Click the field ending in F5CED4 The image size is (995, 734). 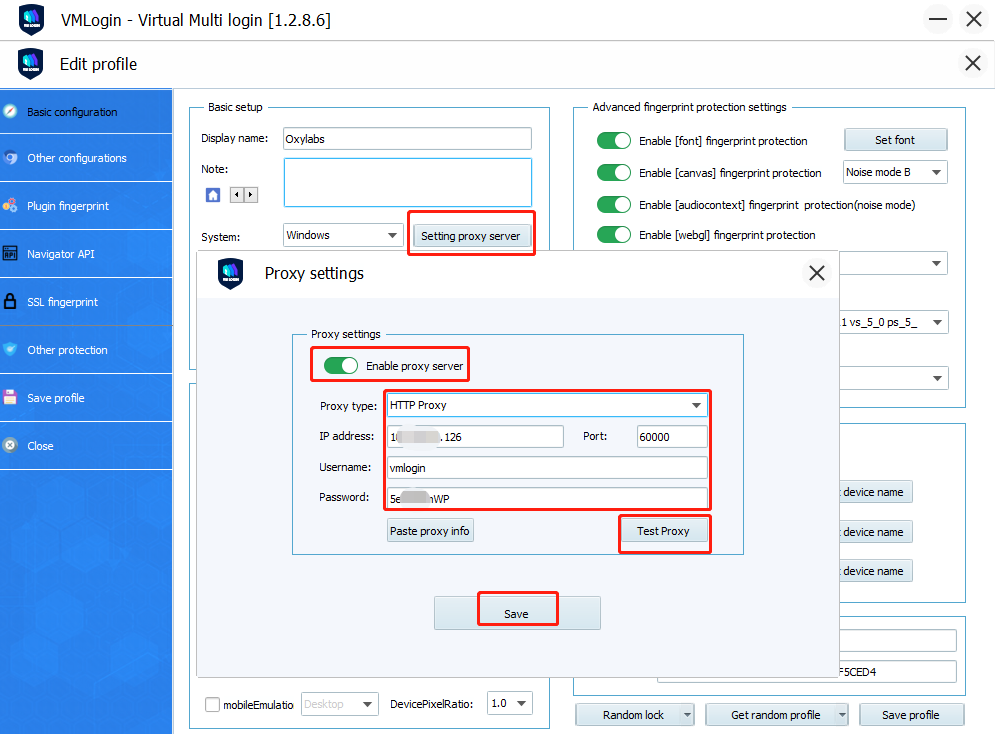(x=897, y=672)
